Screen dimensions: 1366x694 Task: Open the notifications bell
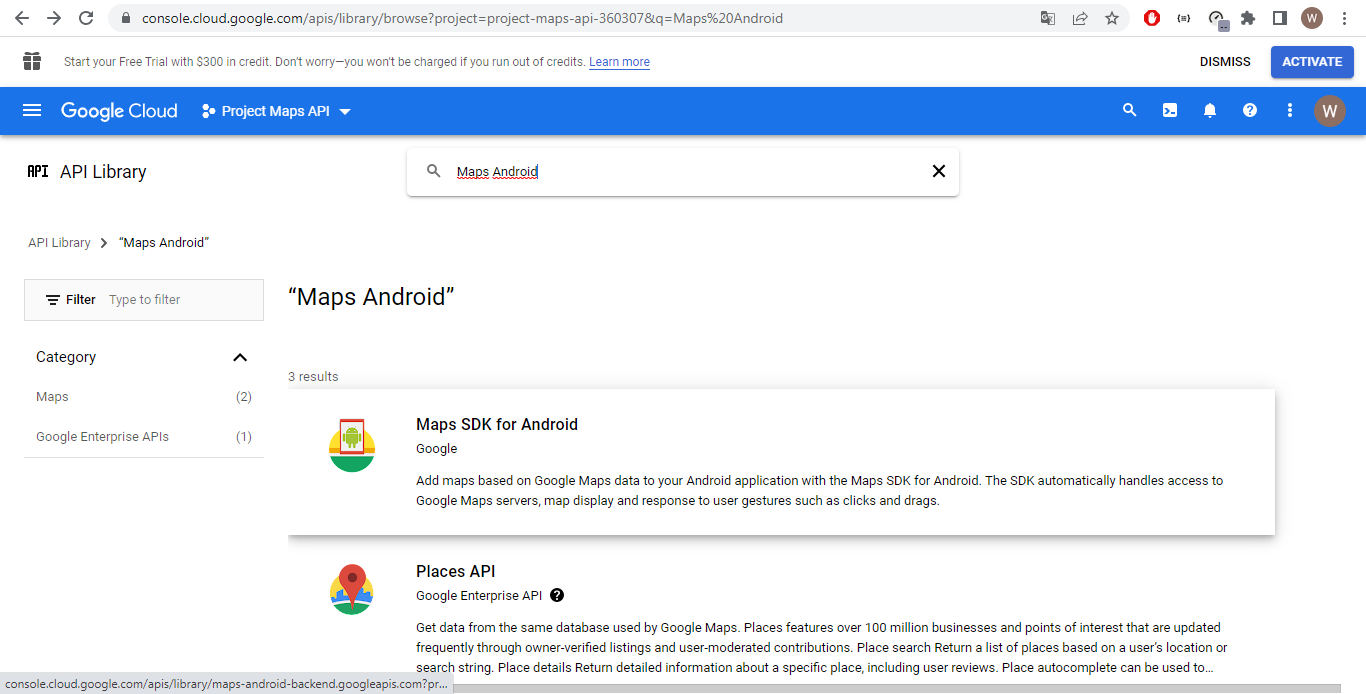point(1210,111)
